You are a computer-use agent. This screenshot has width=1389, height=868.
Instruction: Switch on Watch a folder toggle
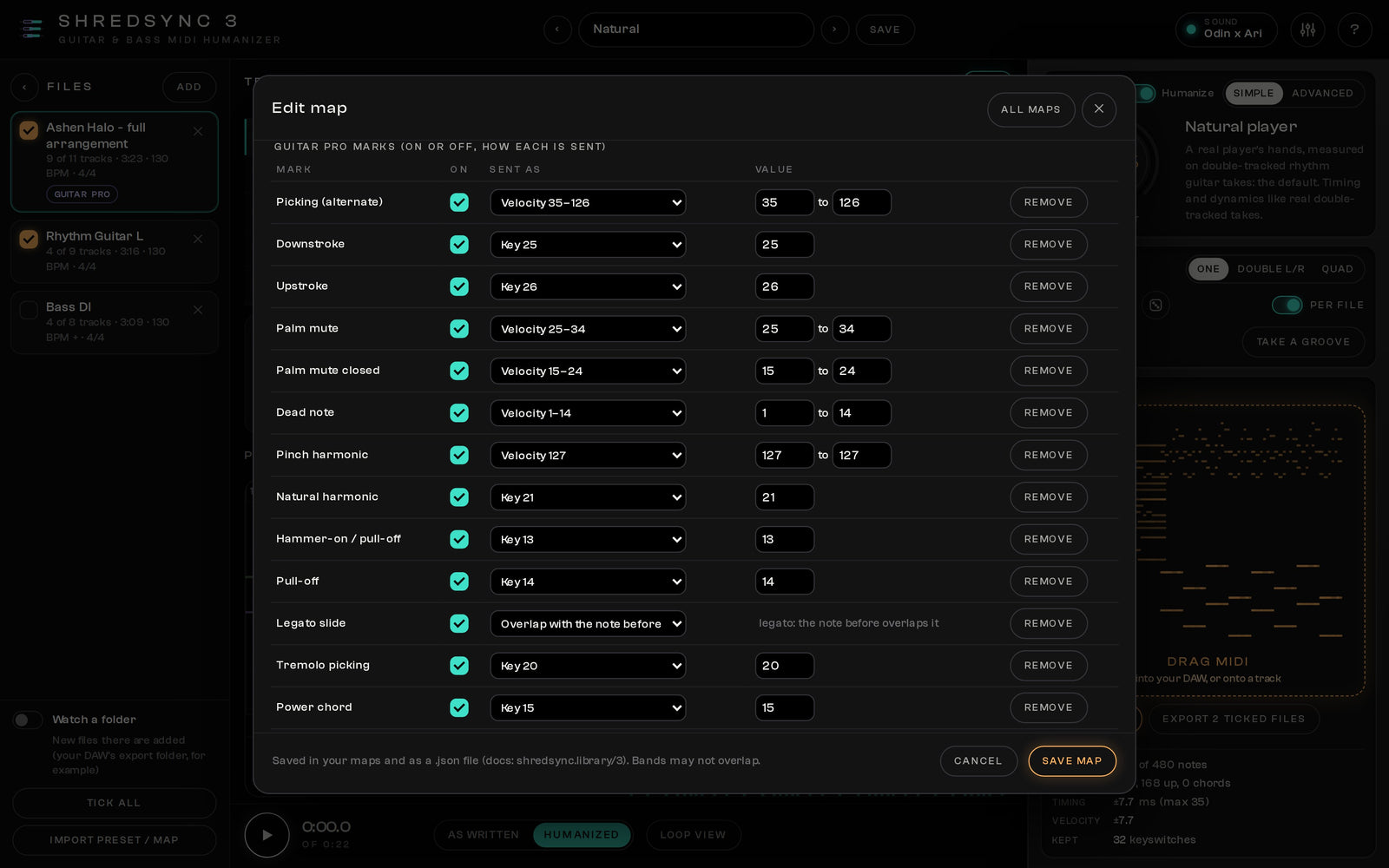(28, 720)
